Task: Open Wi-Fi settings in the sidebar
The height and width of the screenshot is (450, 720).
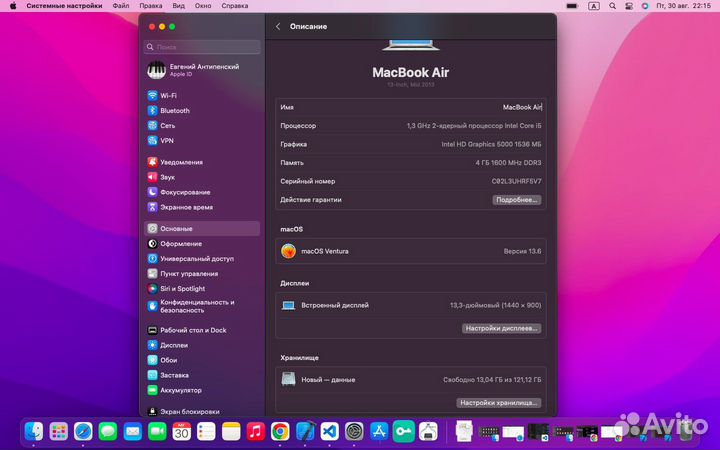Action: (x=162, y=96)
